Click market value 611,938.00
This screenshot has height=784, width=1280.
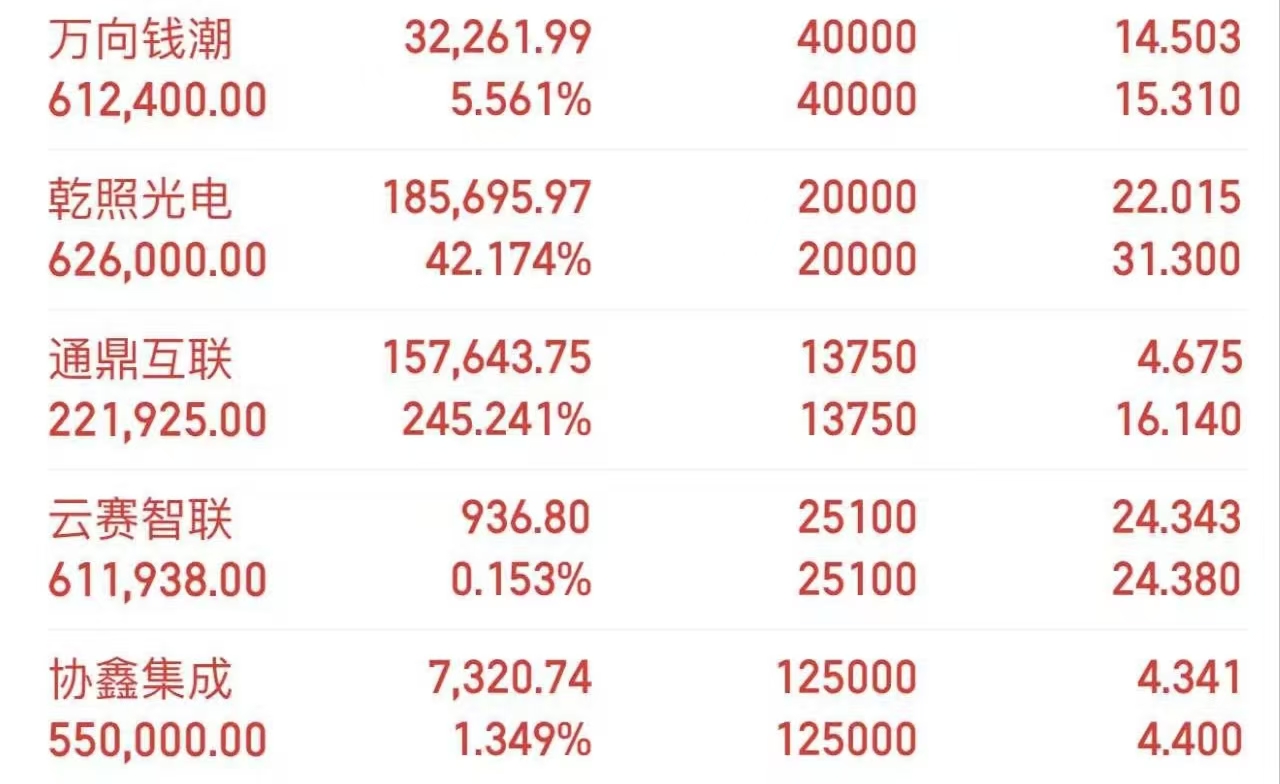pyautogui.click(x=158, y=580)
